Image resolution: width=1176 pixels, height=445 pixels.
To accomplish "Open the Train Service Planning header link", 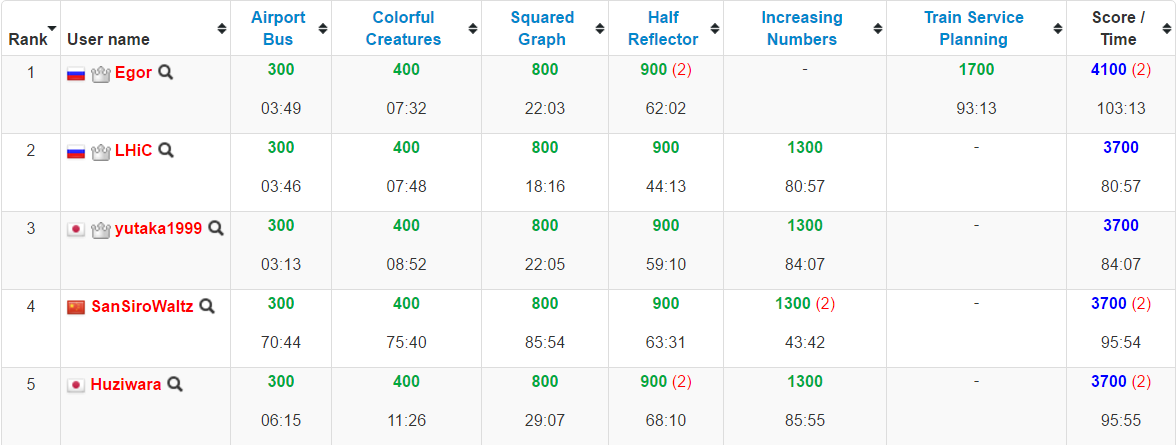I will point(976,29).
